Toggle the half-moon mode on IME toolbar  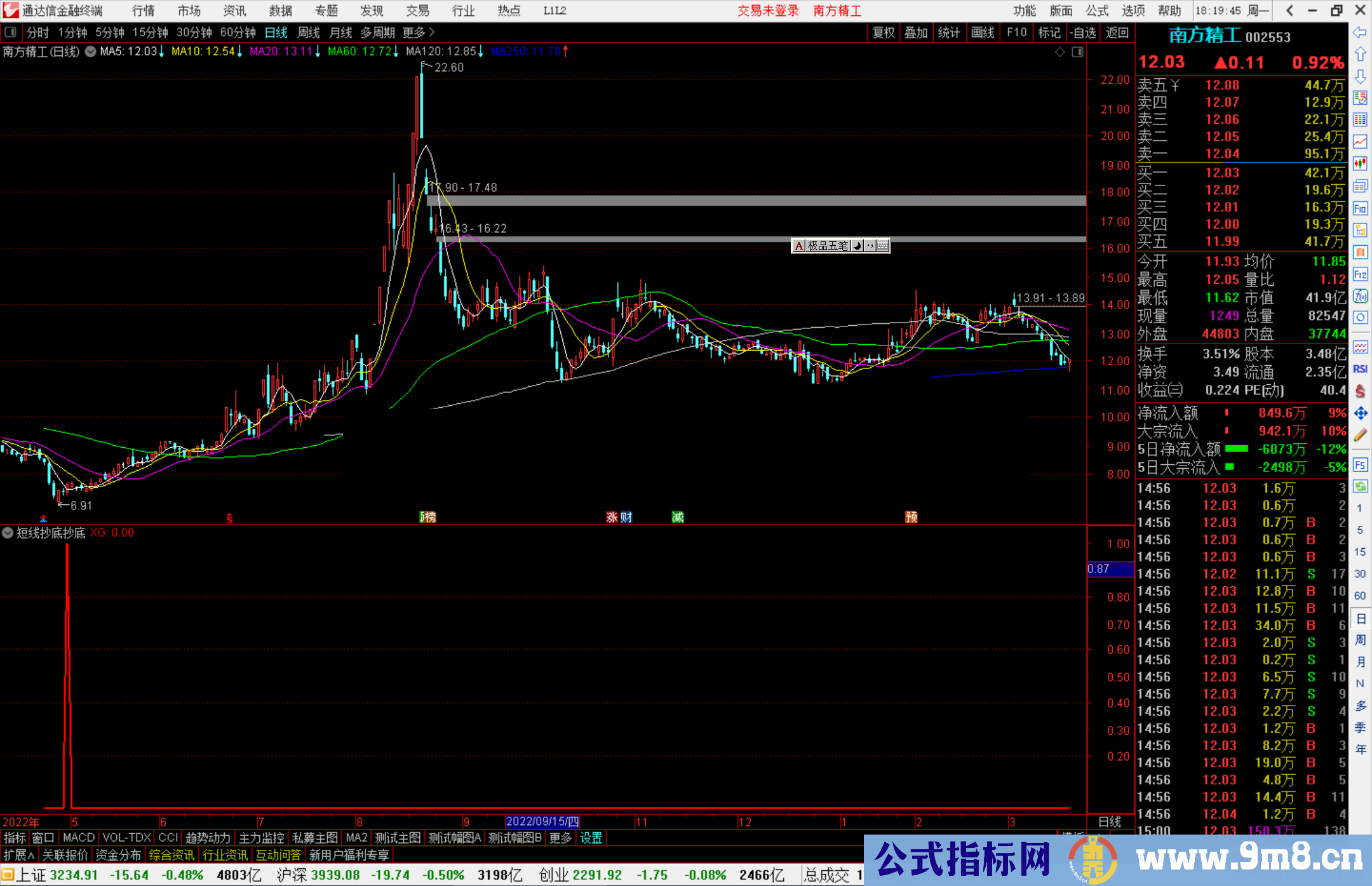(857, 246)
